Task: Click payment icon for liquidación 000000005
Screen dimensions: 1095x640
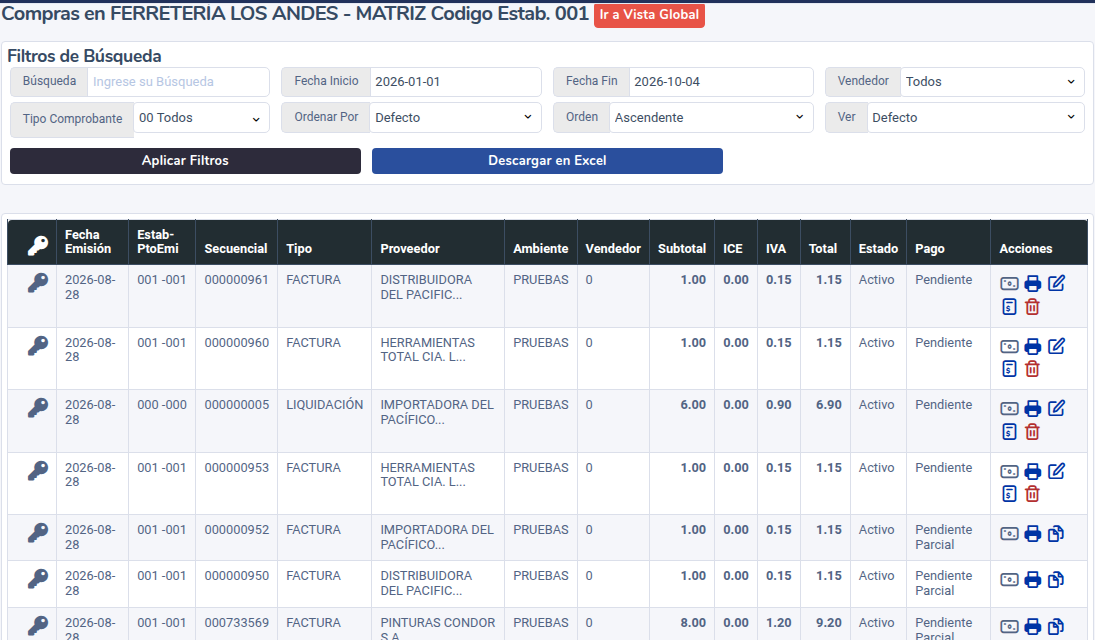Action: coord(1009,409)
